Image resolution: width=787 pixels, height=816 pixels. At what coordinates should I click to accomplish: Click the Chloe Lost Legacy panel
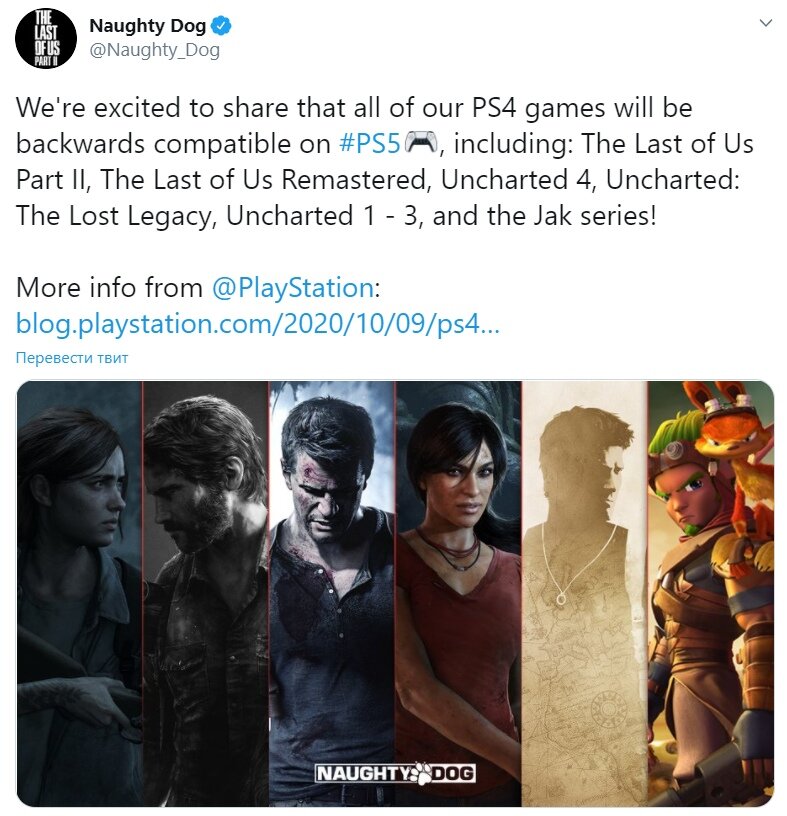click(459, 594)
